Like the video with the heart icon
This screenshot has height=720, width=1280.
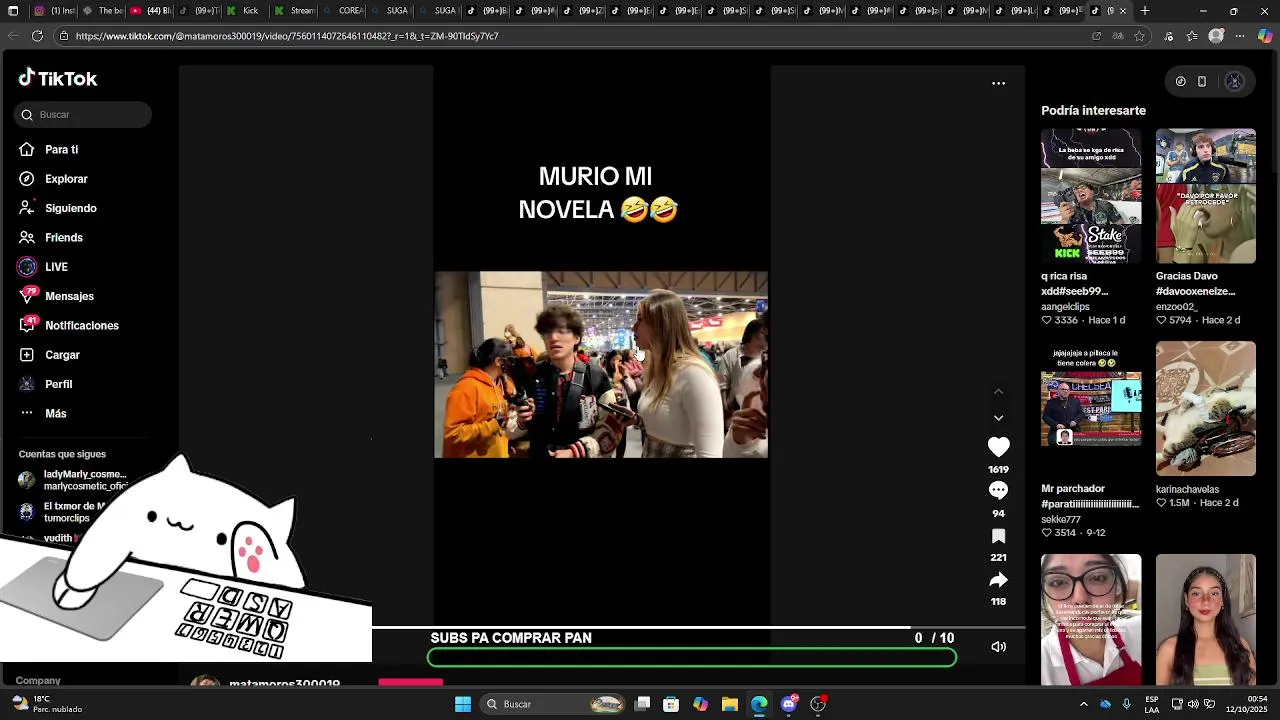click(x=998, y=447)
